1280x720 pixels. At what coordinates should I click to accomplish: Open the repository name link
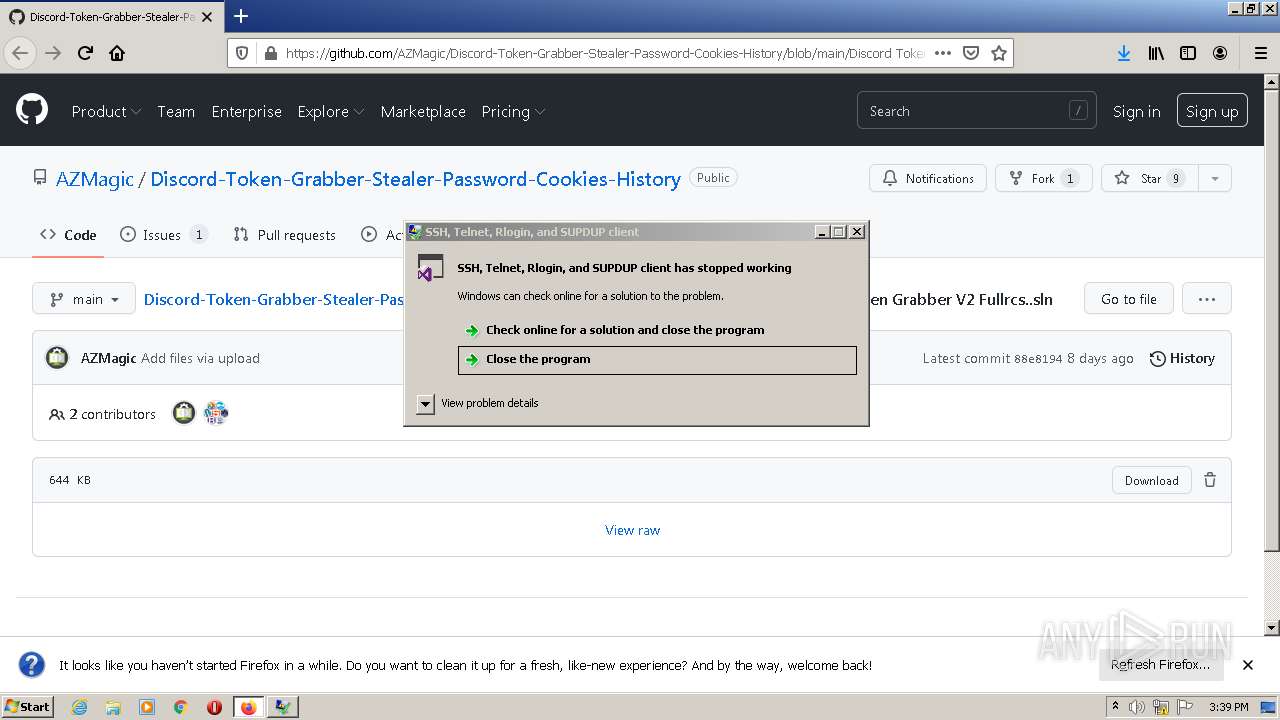[x=415, y=179]
